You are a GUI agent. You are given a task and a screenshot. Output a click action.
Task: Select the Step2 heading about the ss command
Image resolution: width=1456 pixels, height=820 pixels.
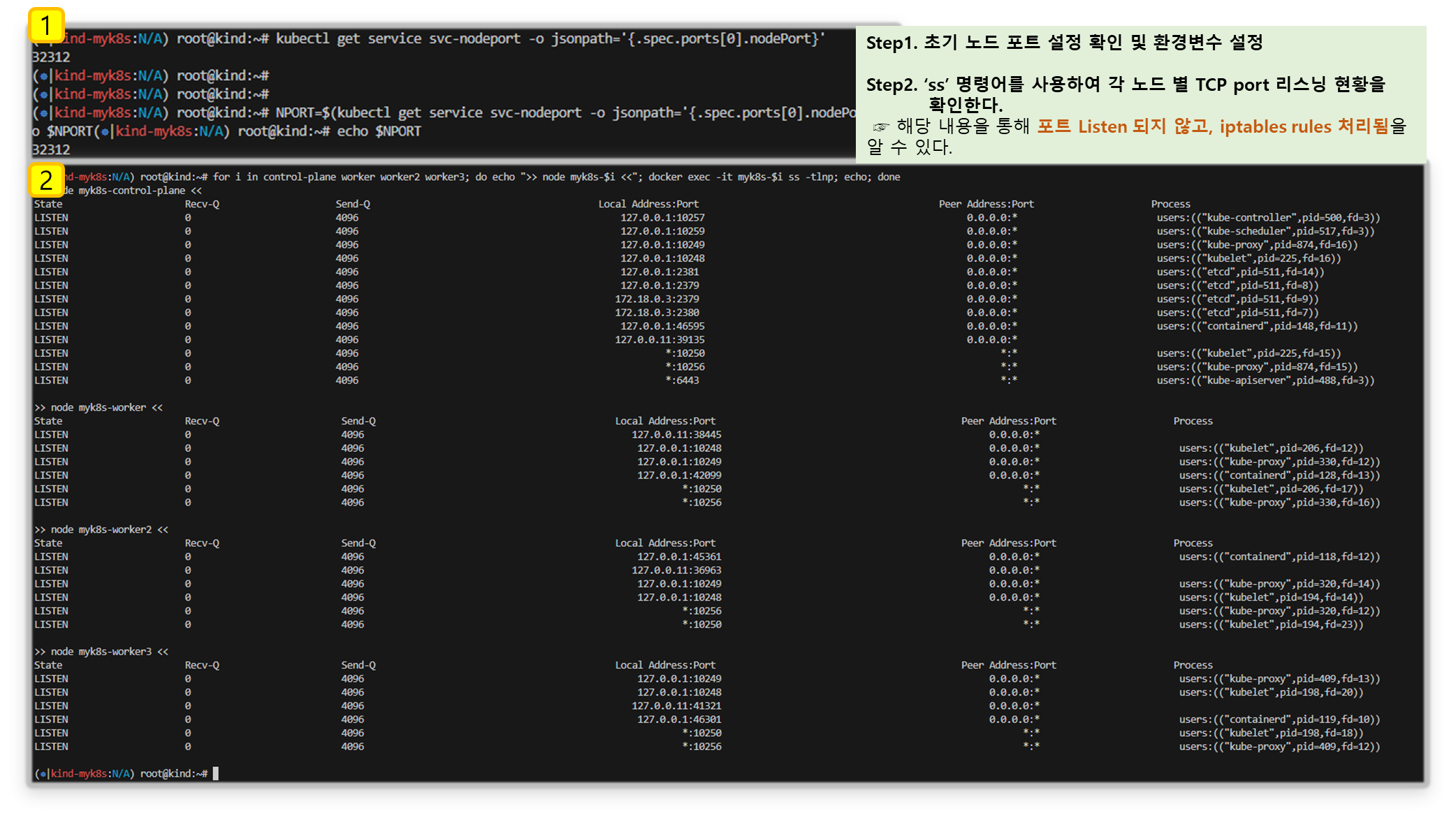pos(1125,85)
